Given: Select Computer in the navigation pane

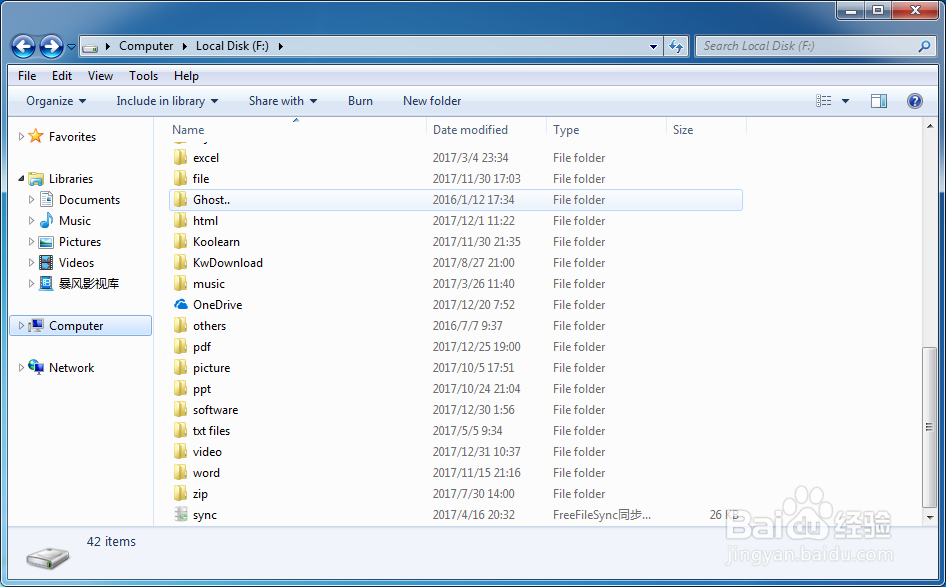Looking at the screenshot, I should (76, 326).
